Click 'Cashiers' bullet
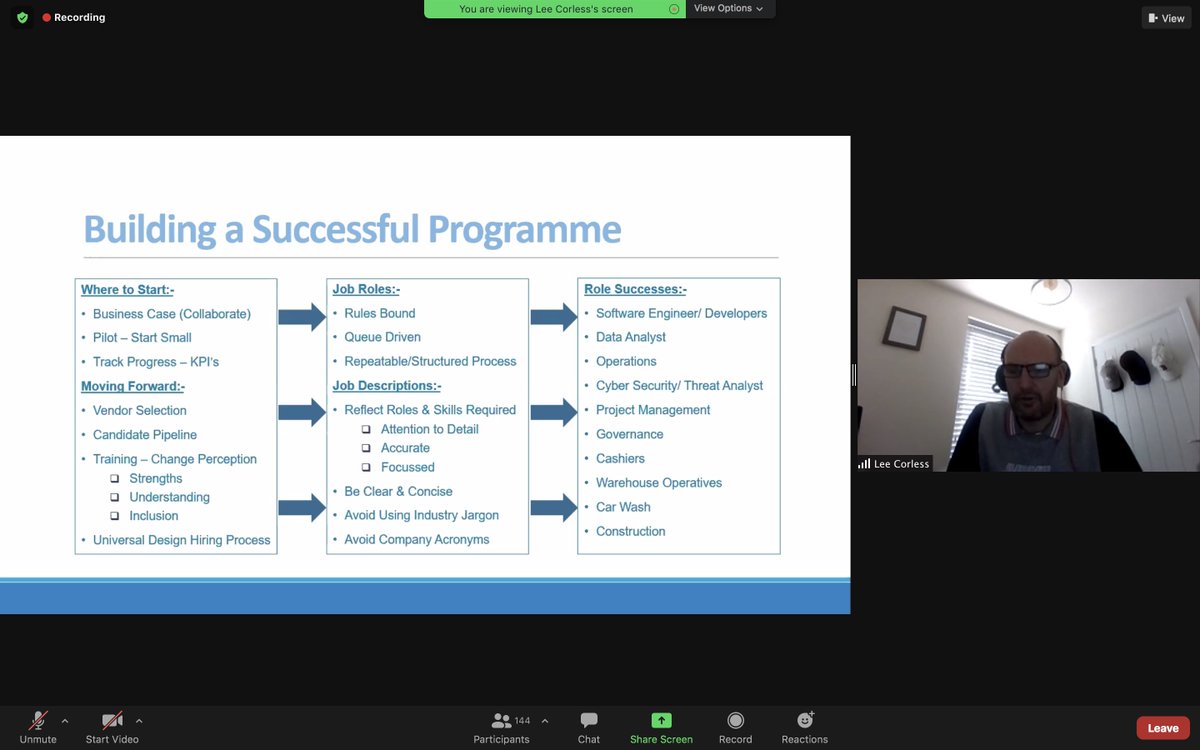Screen dimensions: 1200x750 tap(620, 458)
